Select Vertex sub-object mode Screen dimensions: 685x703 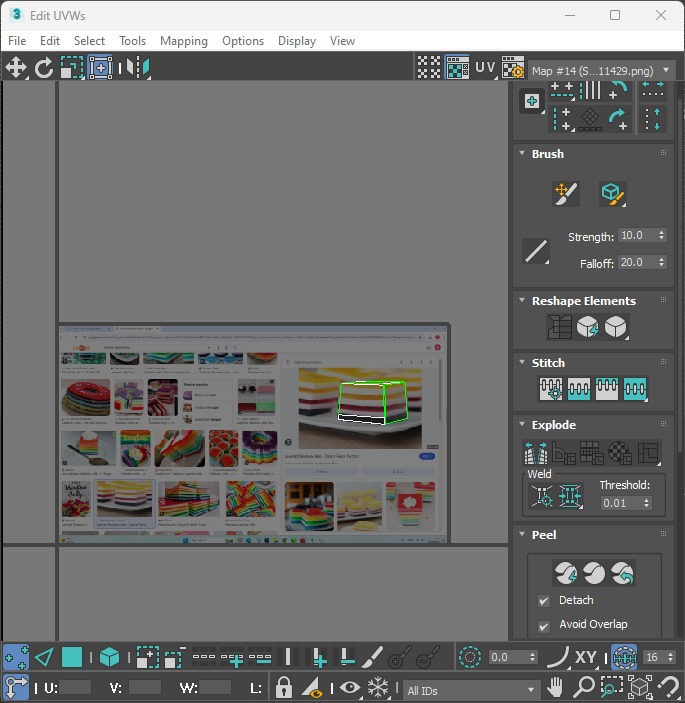(x=16, y=657)
